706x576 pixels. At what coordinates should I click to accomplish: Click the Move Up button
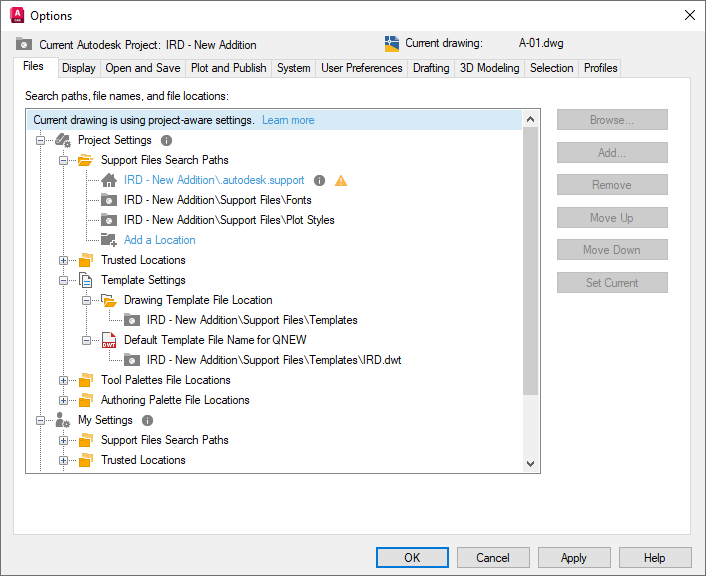[x=612, y=218]
